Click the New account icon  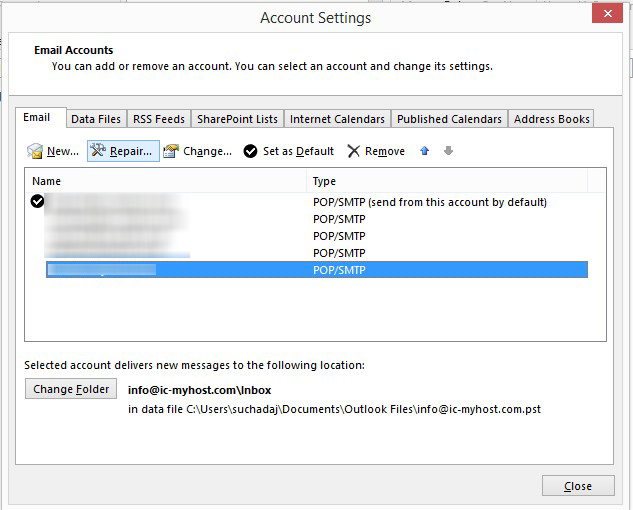pyautogui.click(x=35, y=151)
